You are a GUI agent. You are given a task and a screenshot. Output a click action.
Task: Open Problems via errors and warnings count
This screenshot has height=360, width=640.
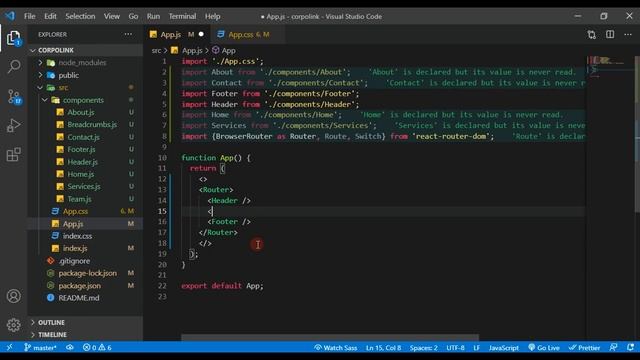pos(97,347)
